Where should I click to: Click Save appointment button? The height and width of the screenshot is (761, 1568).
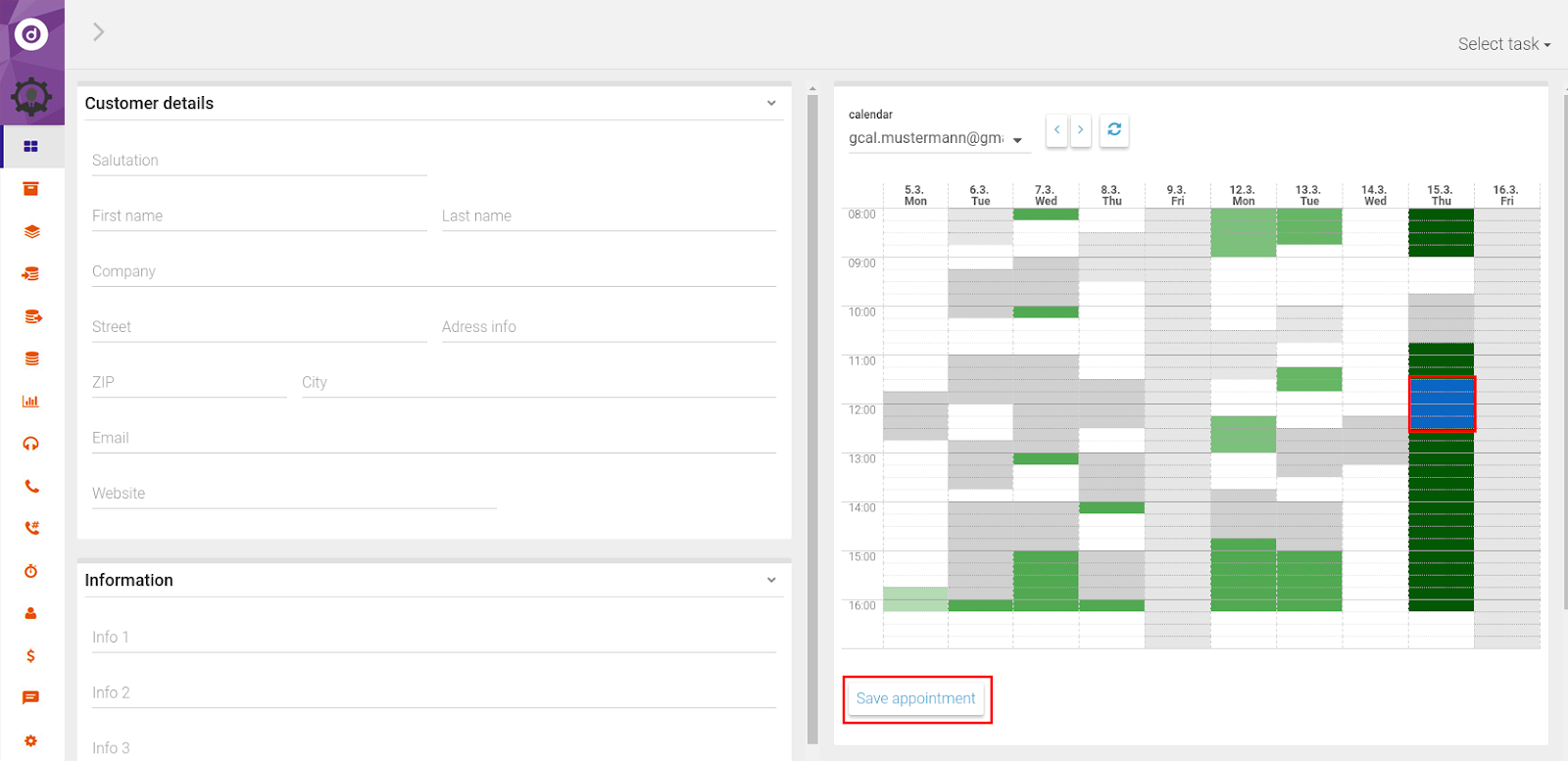click(915, 698)
